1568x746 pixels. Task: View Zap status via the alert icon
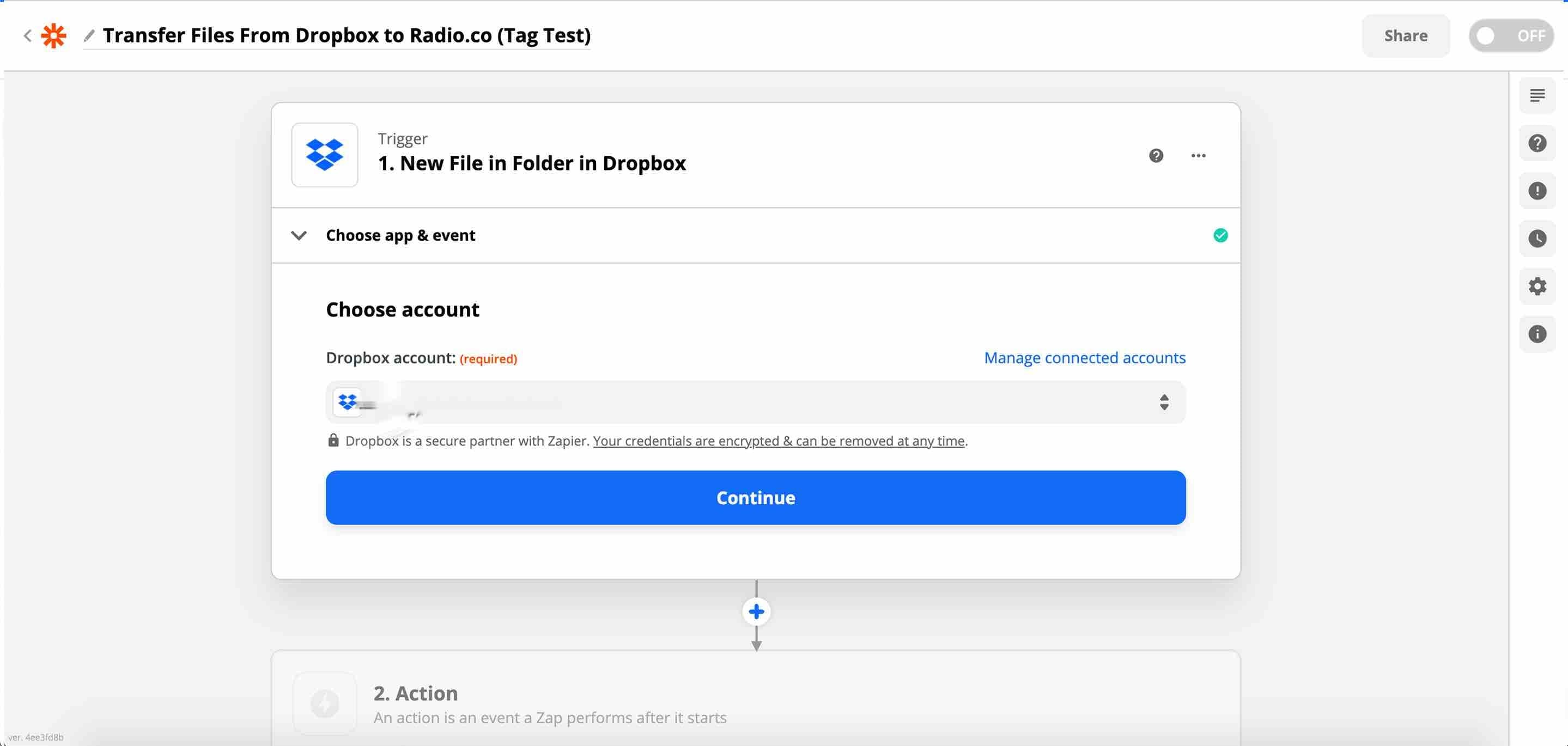pos(1537,191)
